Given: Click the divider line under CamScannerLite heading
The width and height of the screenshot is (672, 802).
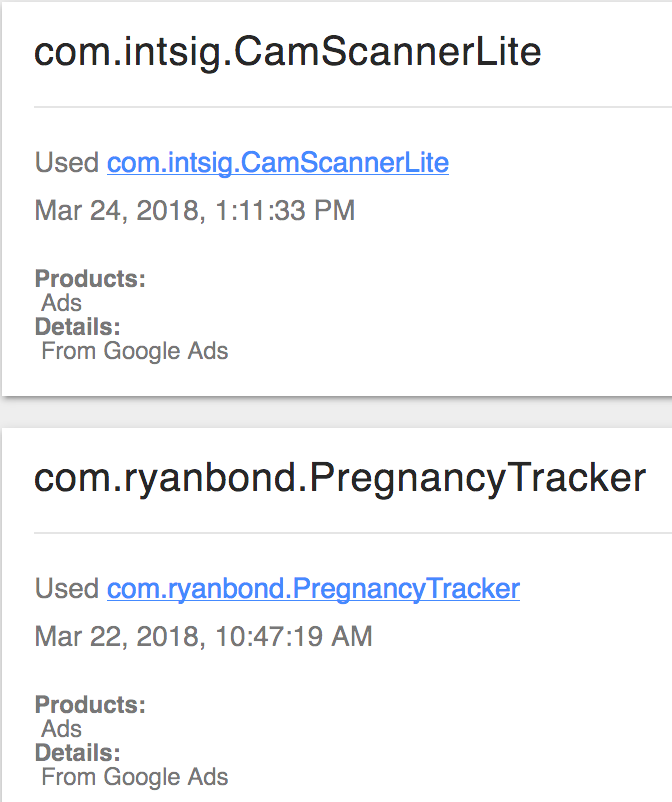Looking at the screenshot, I should (x=353, y=107).
